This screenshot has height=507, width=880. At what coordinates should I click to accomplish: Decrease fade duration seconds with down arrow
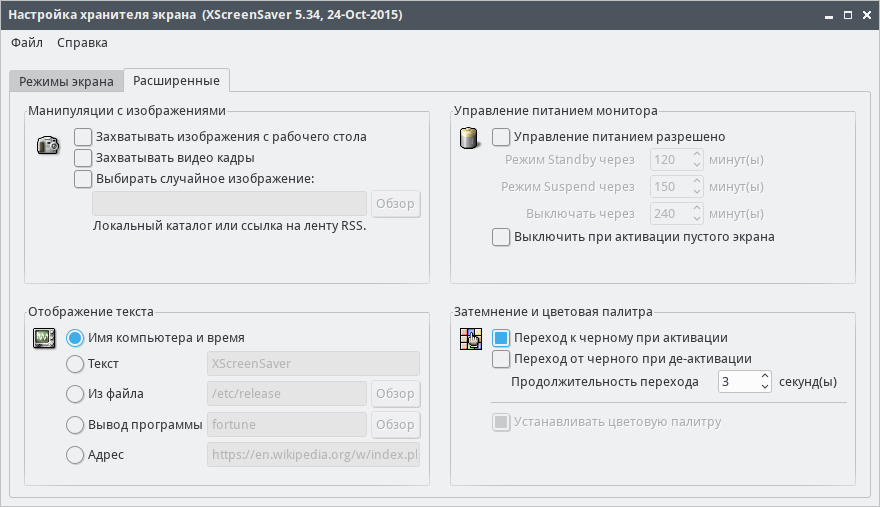[x=765, y=387]
